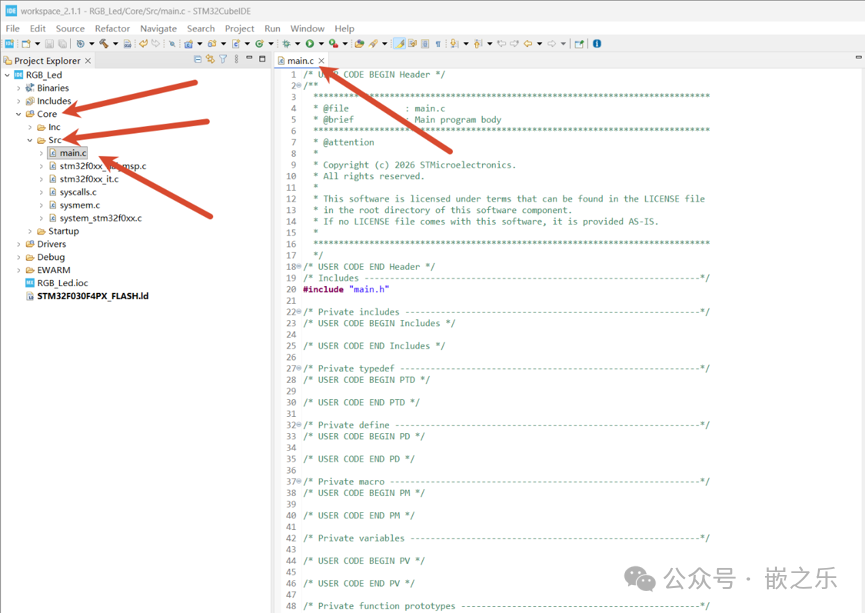Open the Help menu

[344, 28]
